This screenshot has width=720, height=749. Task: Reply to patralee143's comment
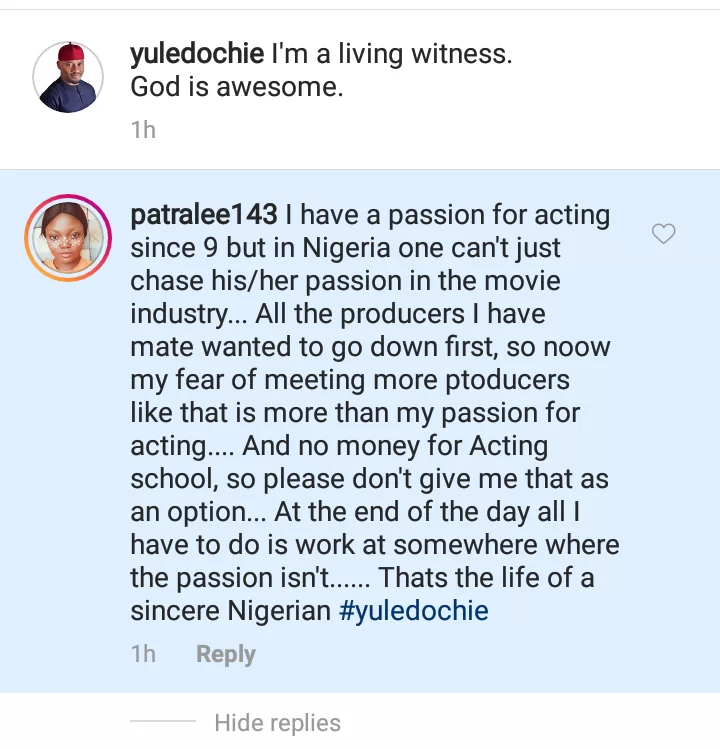click(225, 654)
